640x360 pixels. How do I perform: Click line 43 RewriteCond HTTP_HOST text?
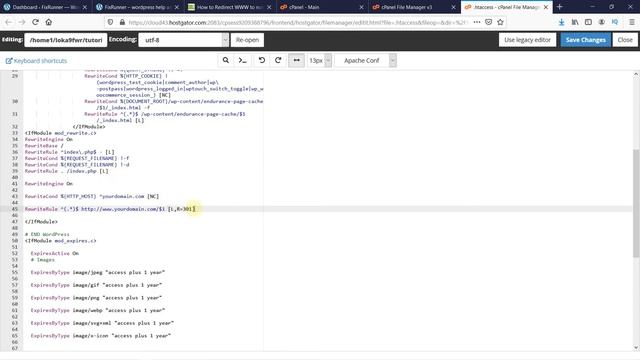pos(91,196)
